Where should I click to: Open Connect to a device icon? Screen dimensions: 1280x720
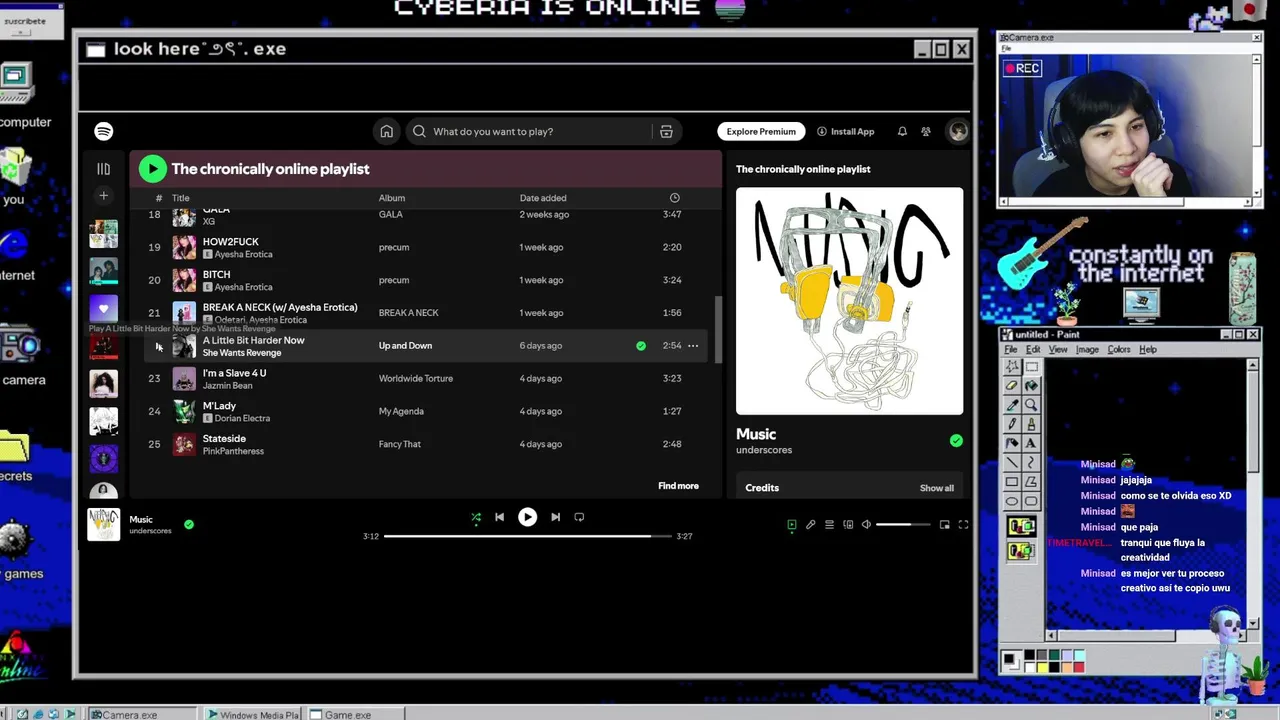tap(848, 524)
